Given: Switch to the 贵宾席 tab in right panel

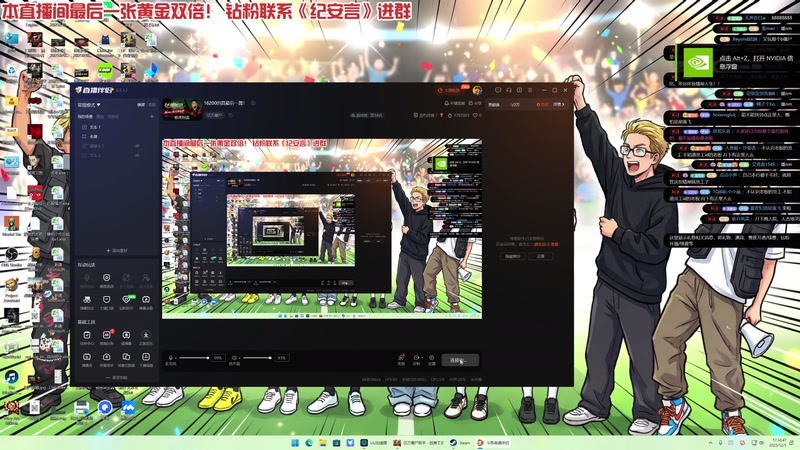Looking at the screenshot, I should (x=494, y=105).
